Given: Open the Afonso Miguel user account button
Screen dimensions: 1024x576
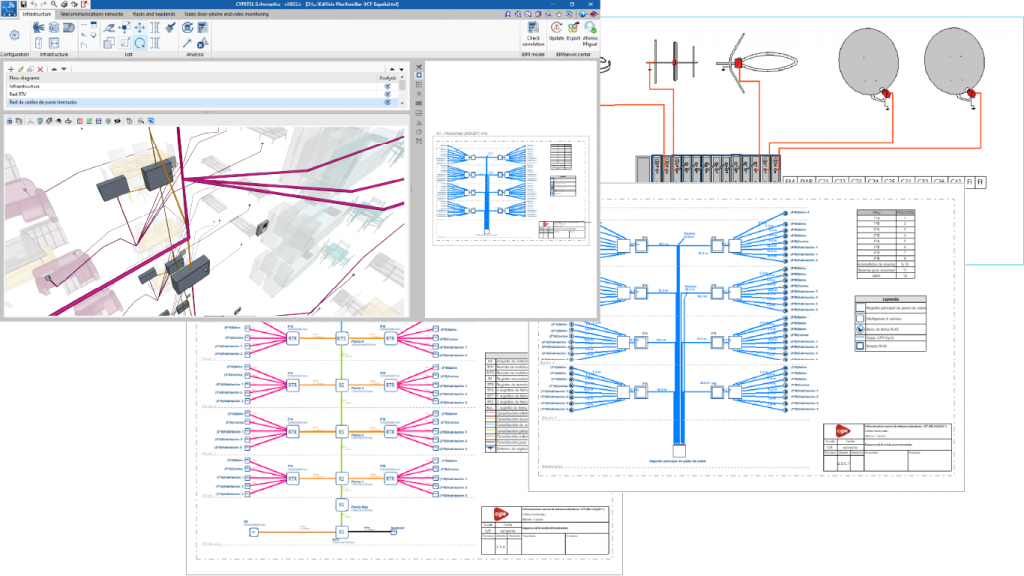Looking at the screenshot, I should pyautogui.click(x=590, y=33).
